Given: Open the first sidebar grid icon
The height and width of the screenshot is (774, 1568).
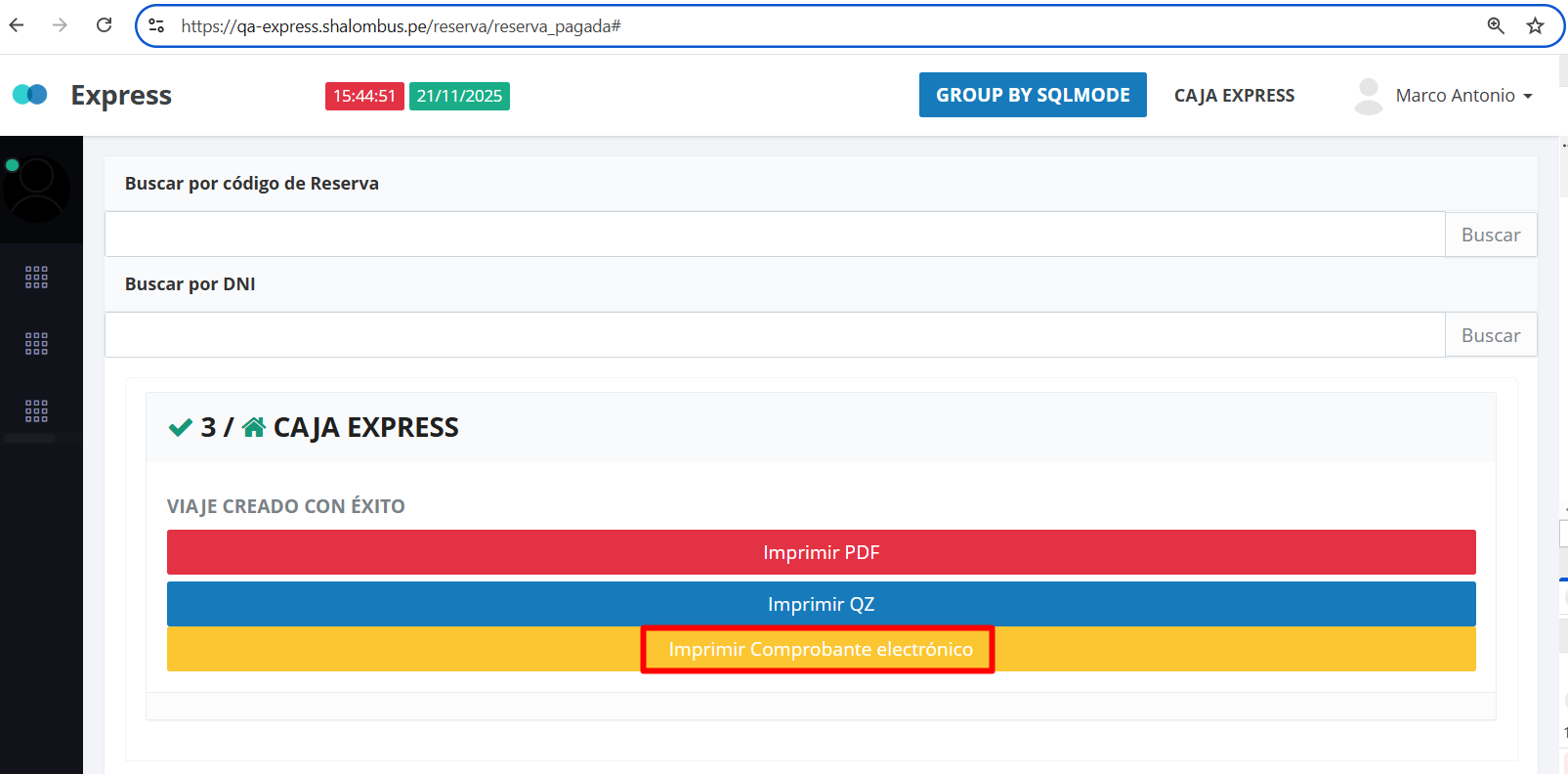Looking at the screenshot, I should tap(36, 278).
